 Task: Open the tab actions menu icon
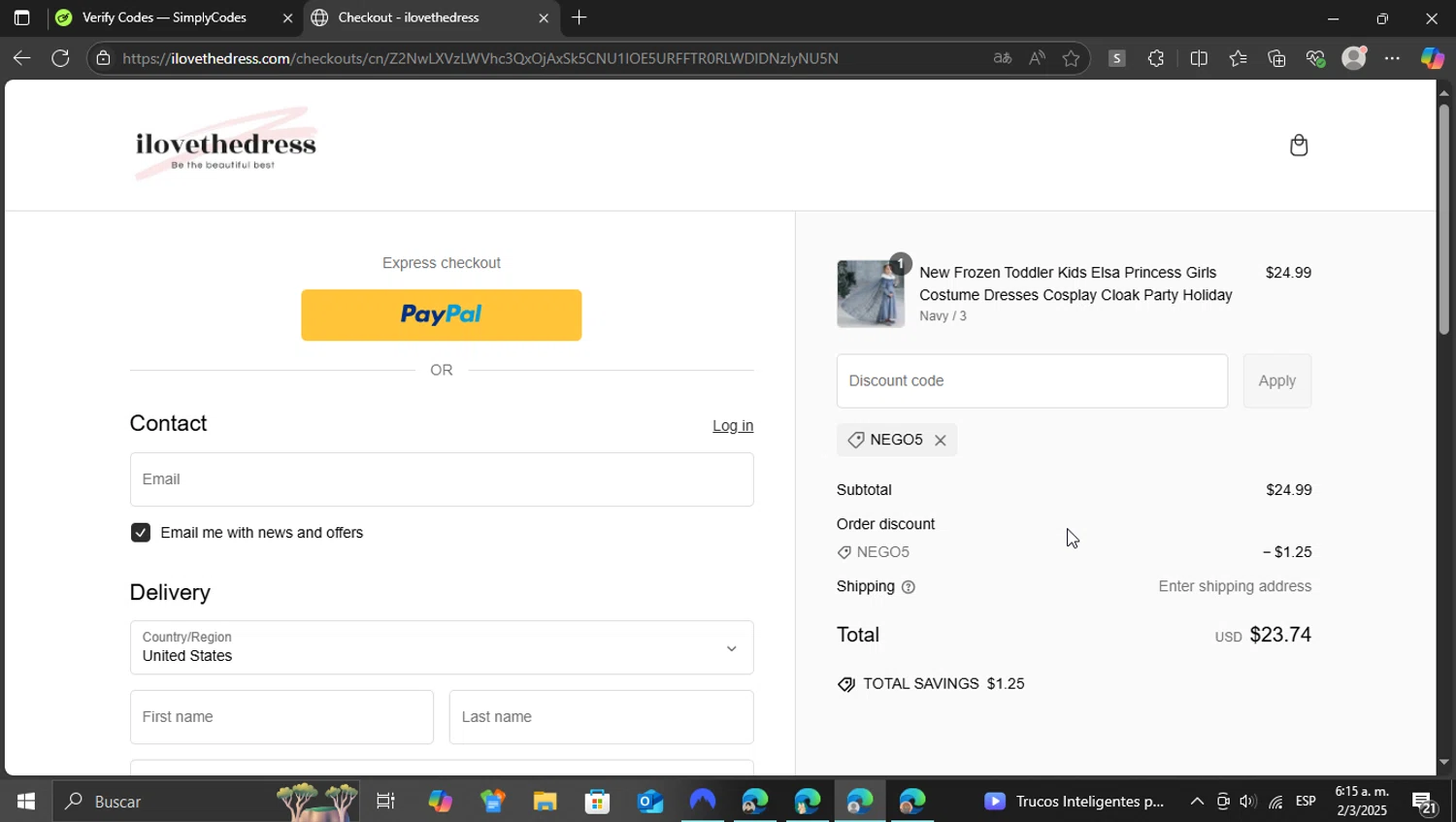[x=21, y=17]
